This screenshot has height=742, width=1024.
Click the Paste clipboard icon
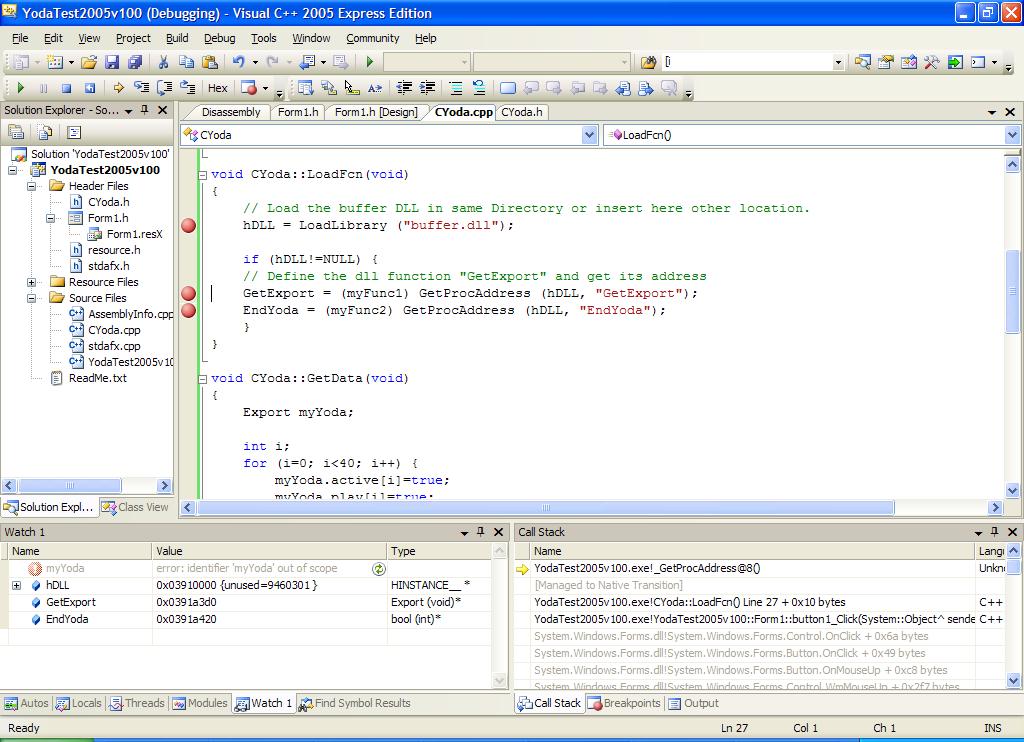(210, 62)
